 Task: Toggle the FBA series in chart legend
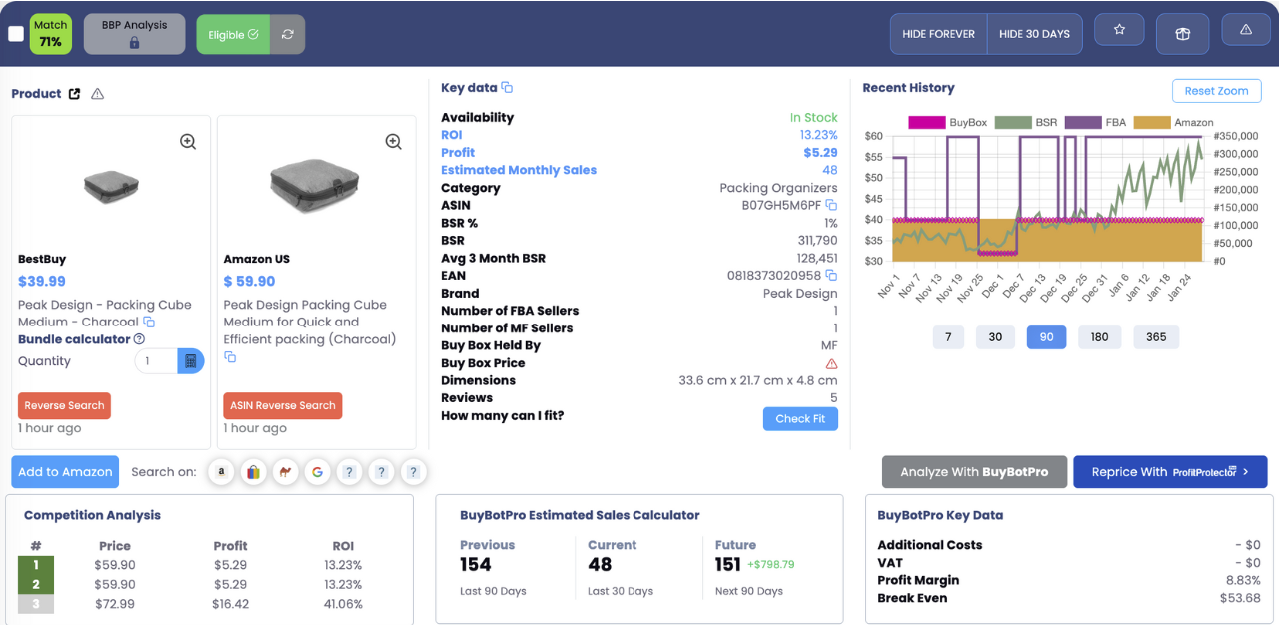coord(1096,122)
